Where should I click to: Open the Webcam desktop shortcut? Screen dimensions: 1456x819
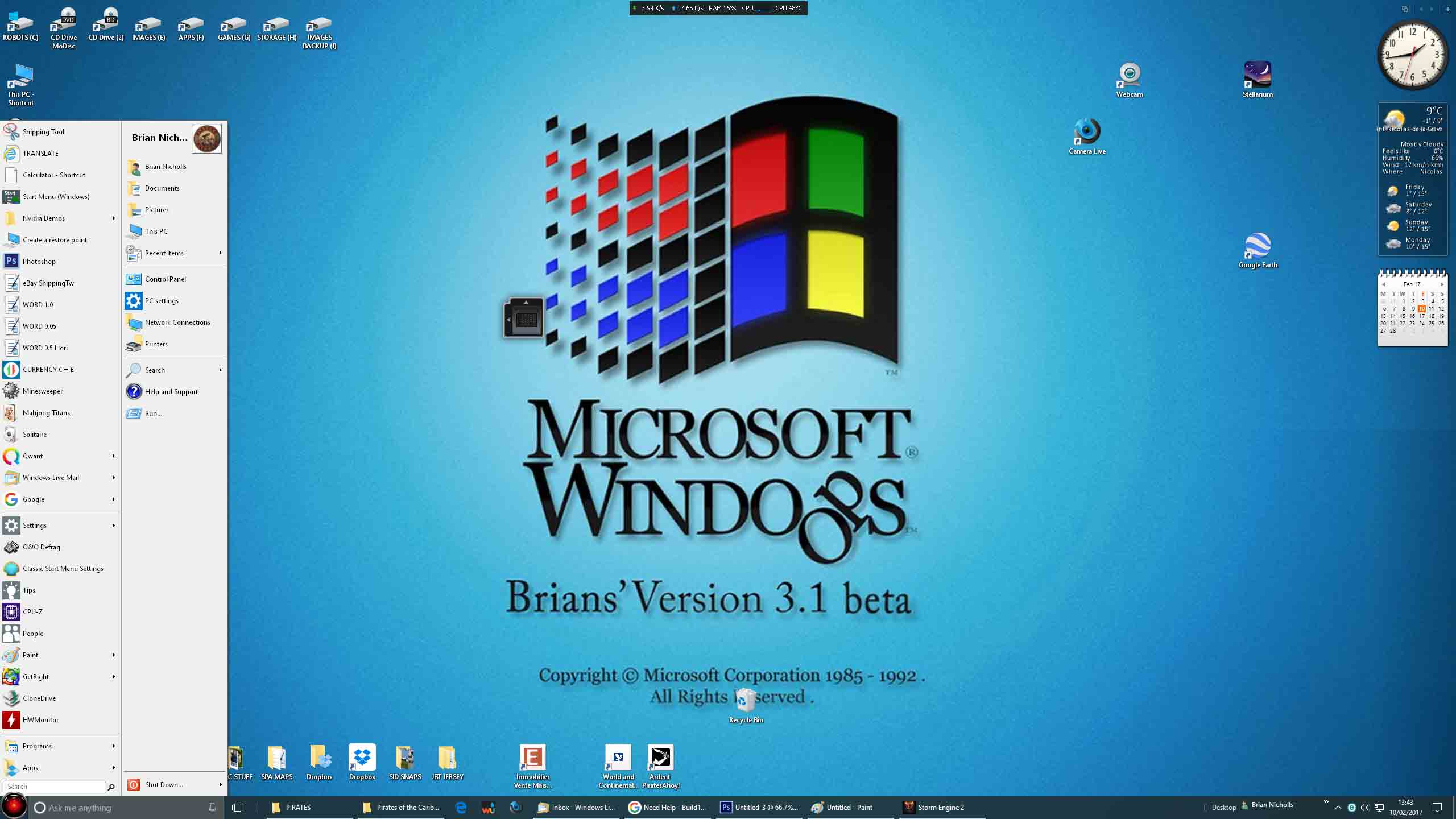pos(1130,80)
